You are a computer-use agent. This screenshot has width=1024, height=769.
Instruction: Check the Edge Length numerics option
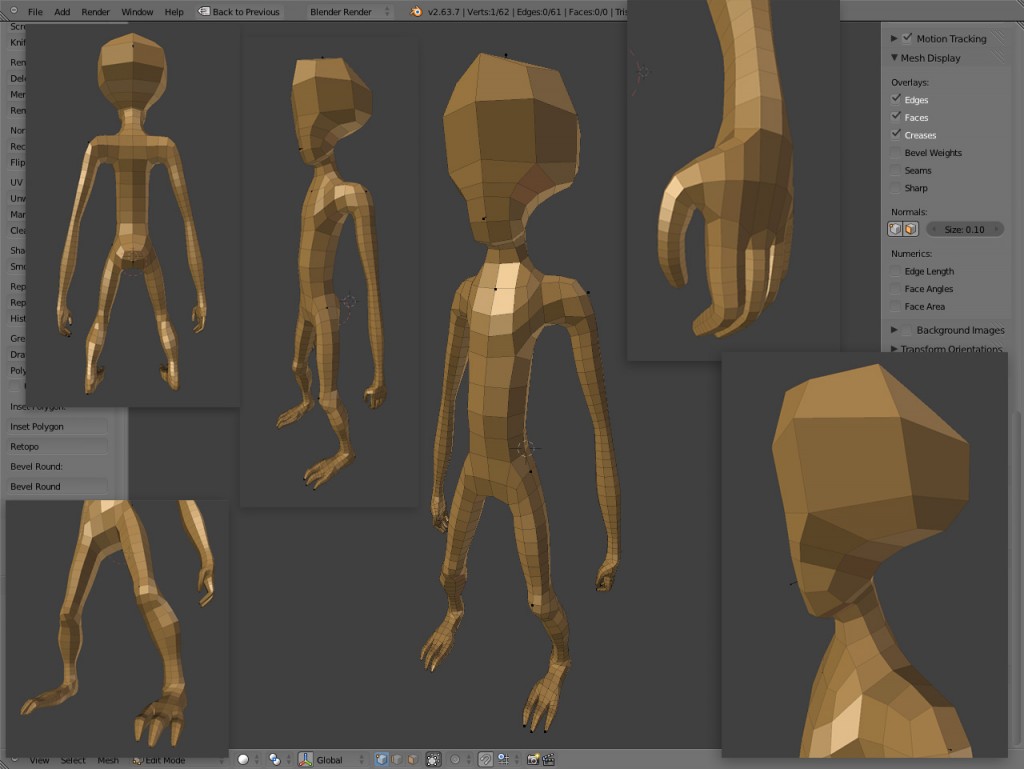click(898, 270)
